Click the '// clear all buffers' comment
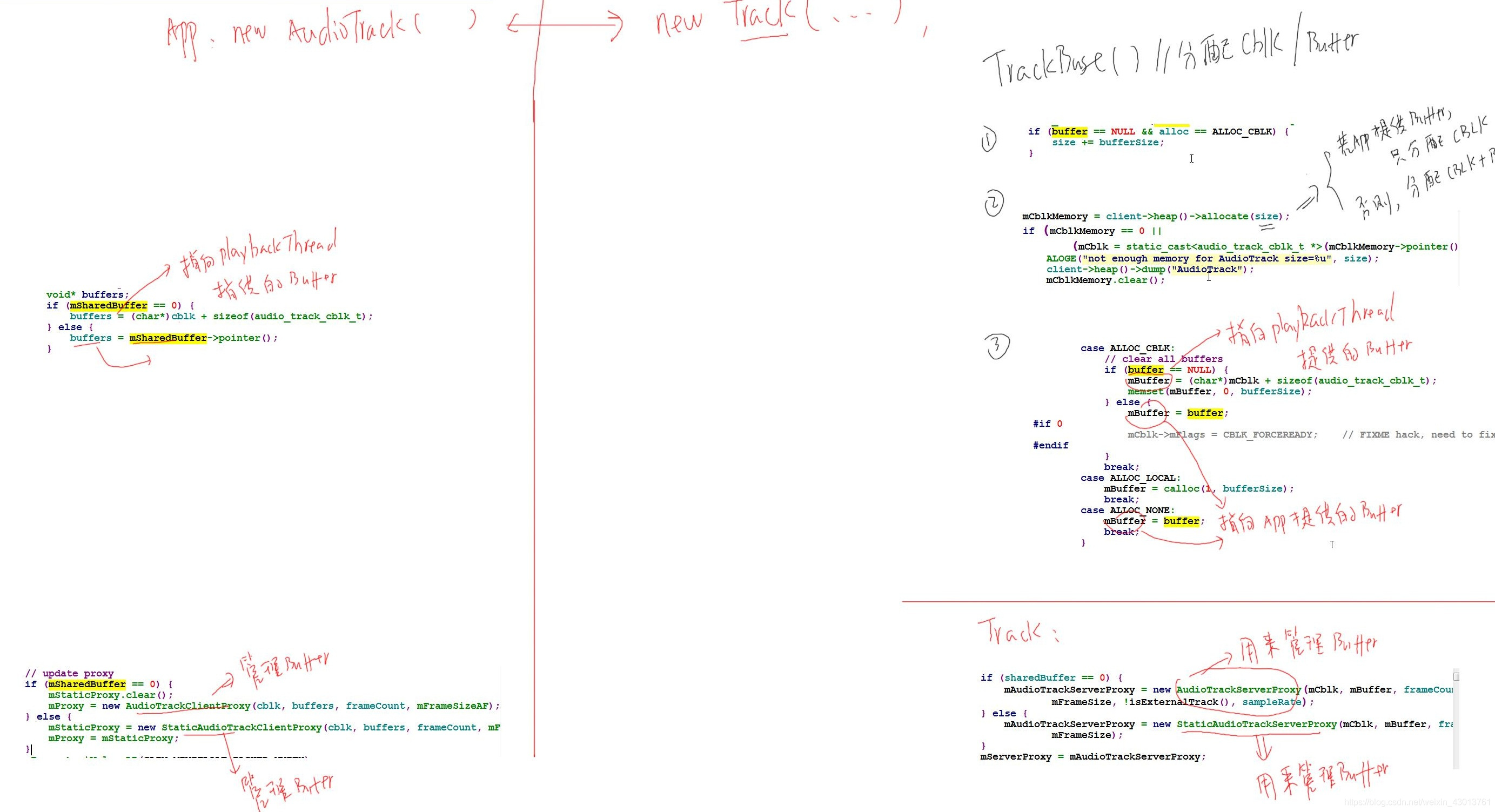 (x=1163, y=359)
